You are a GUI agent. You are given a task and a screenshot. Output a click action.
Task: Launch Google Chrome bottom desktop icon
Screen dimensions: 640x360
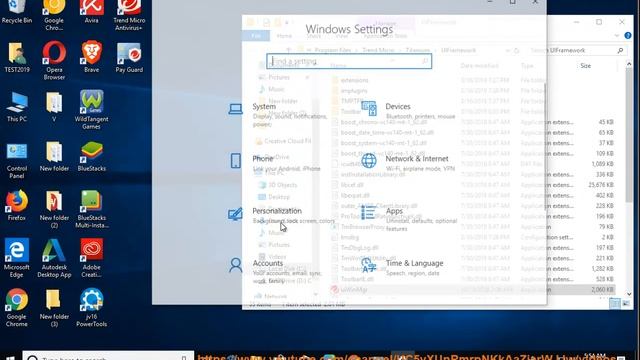(17, 308)
